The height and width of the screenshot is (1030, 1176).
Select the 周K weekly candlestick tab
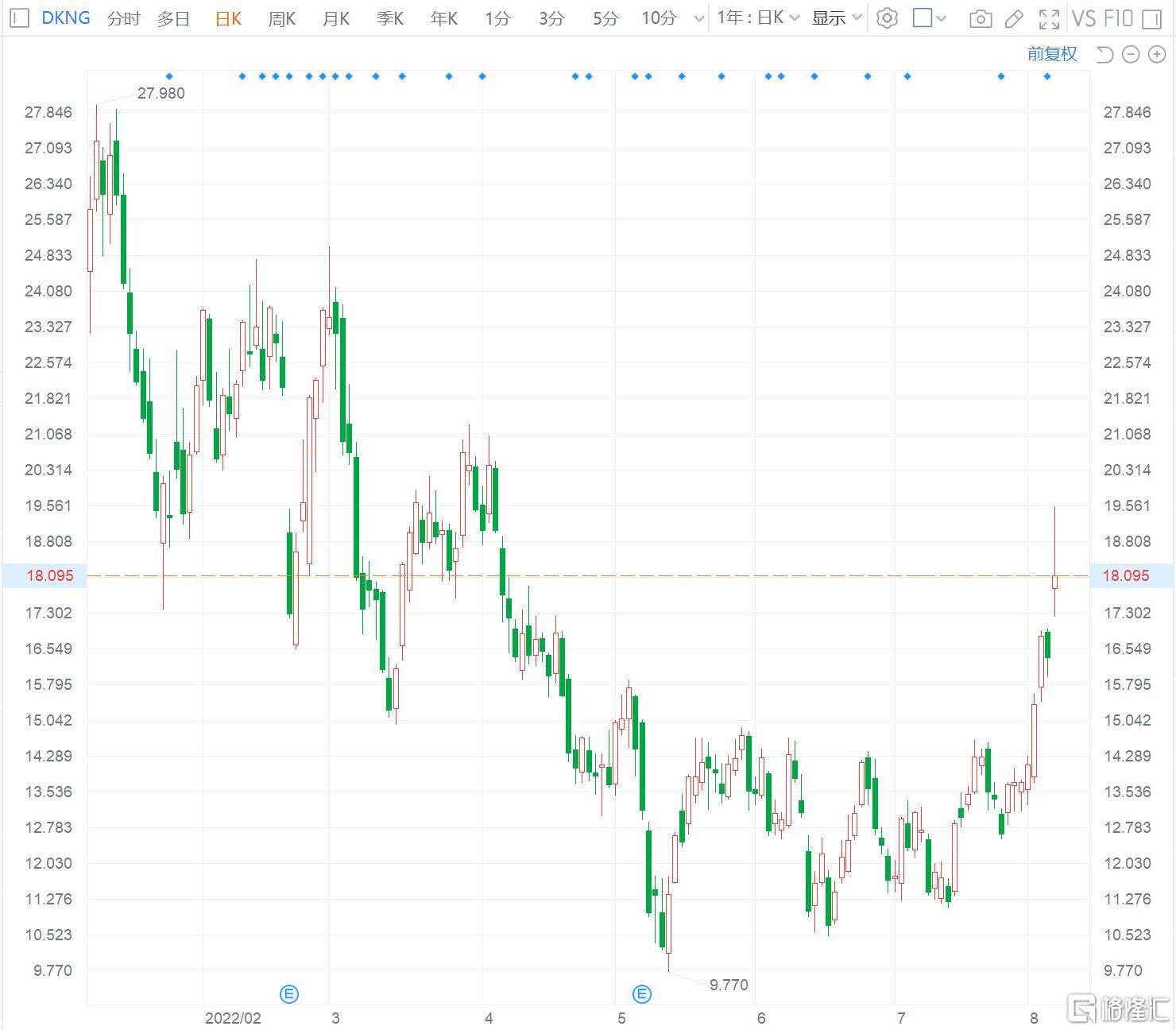click(282, 18)
